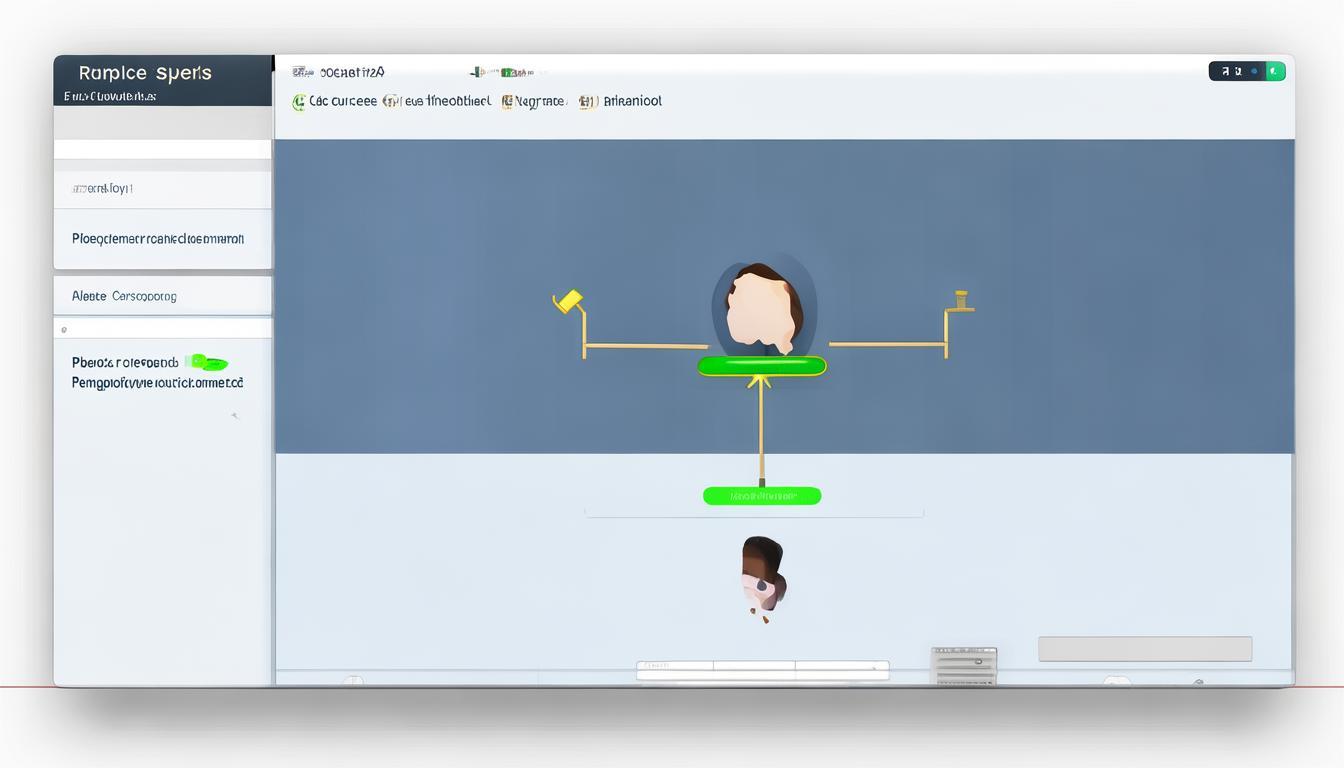Open the "Brikaniool" toolbar tab
Screen dimensions: 1344x768
tap(632, 101)
